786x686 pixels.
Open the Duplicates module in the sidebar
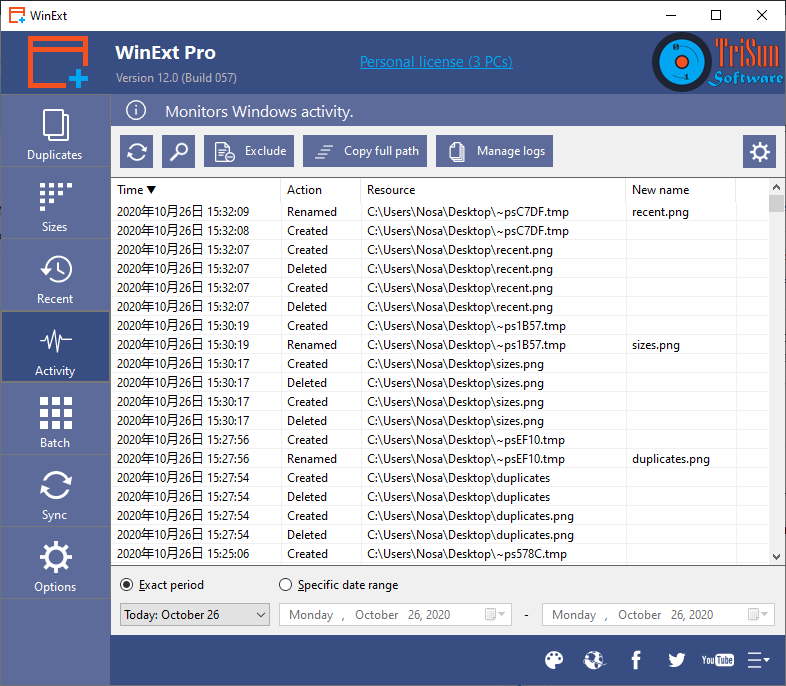click(55, 131)
